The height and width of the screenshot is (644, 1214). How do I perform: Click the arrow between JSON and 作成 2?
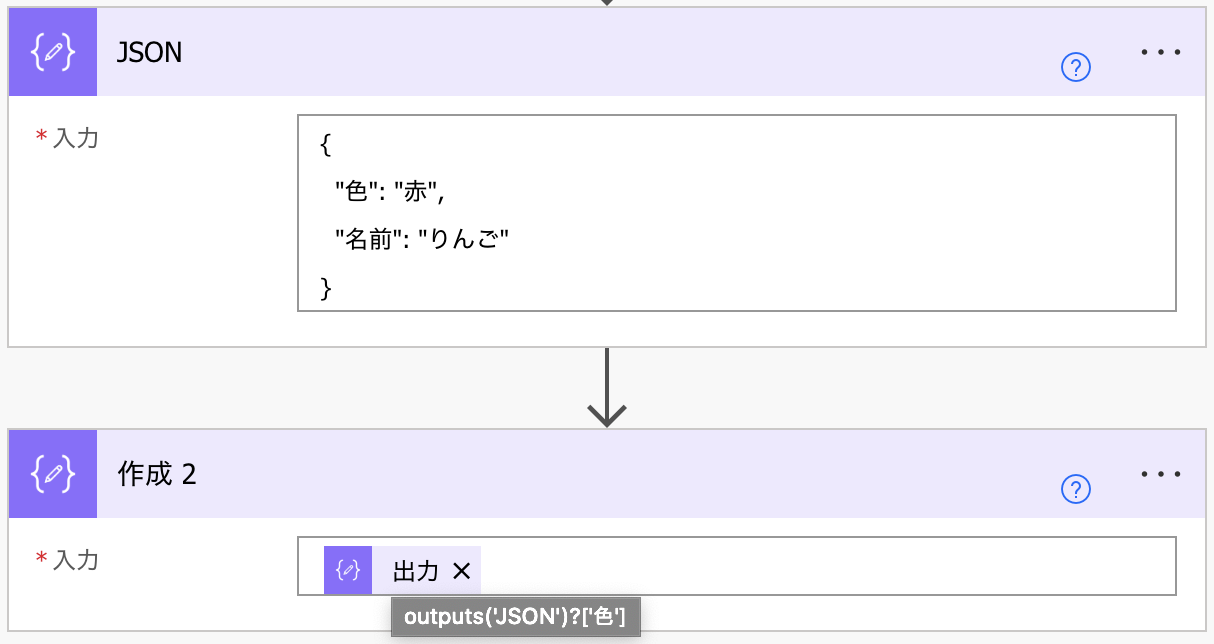(x=607, y=388)
